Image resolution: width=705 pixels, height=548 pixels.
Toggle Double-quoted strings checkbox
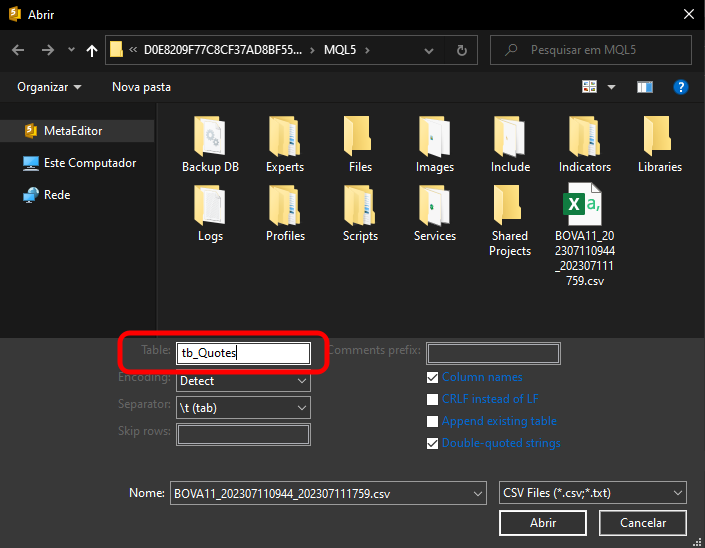pyautogui.click(x=432, y=443)
